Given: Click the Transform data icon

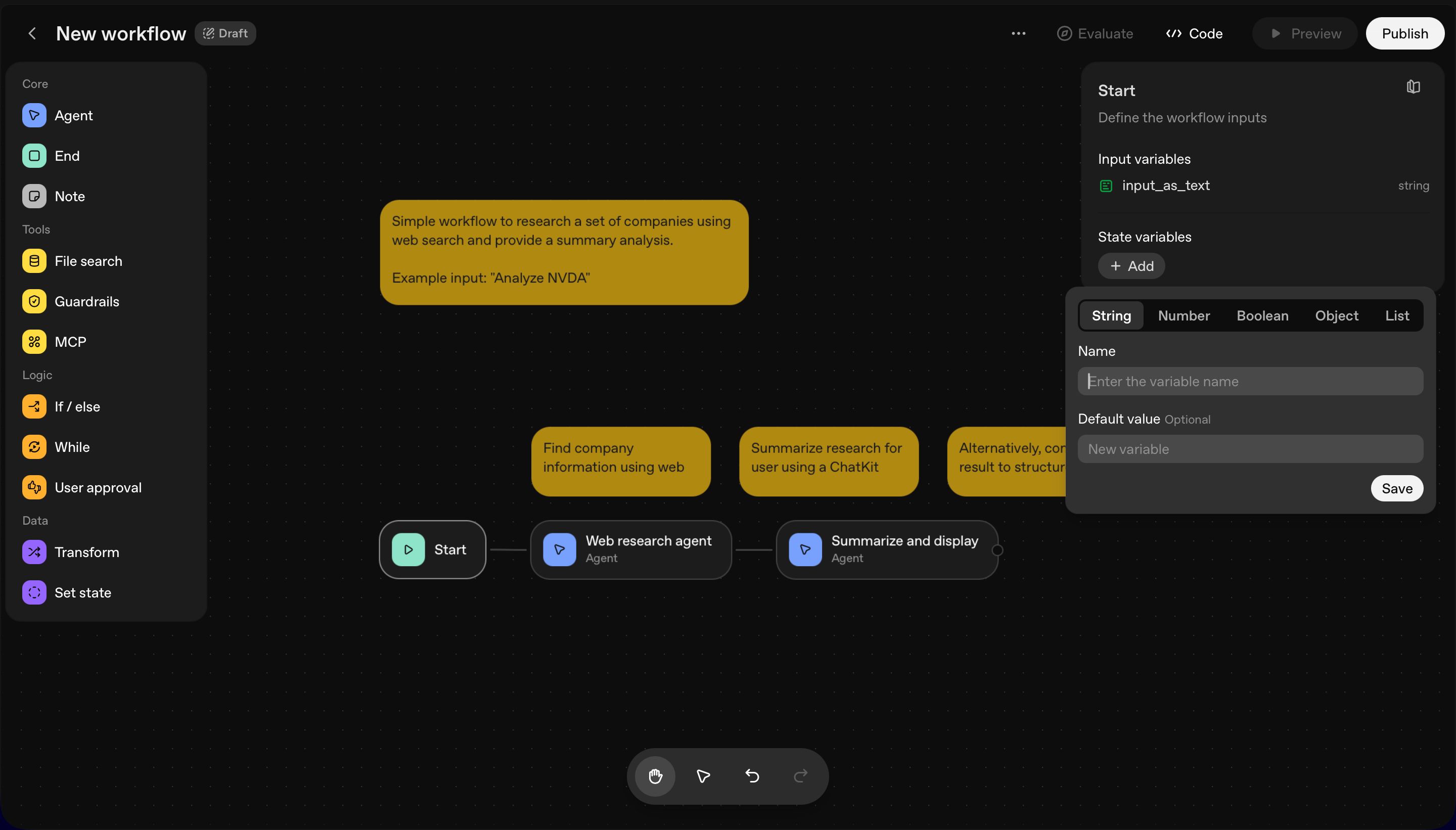Looking at the screenshot, I should (x=34, y=552).
